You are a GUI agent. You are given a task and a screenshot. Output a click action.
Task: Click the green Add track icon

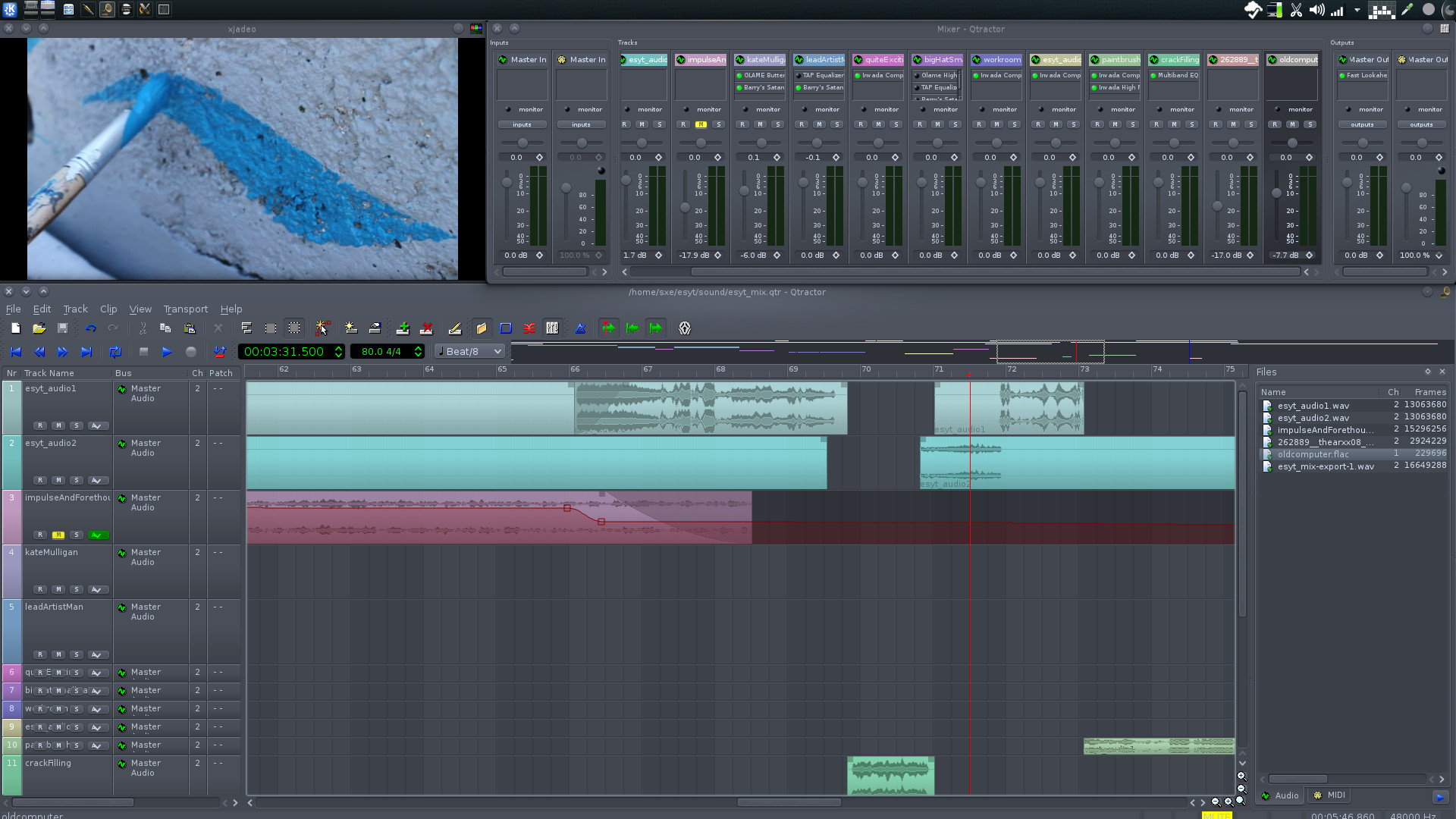[403, 328]
